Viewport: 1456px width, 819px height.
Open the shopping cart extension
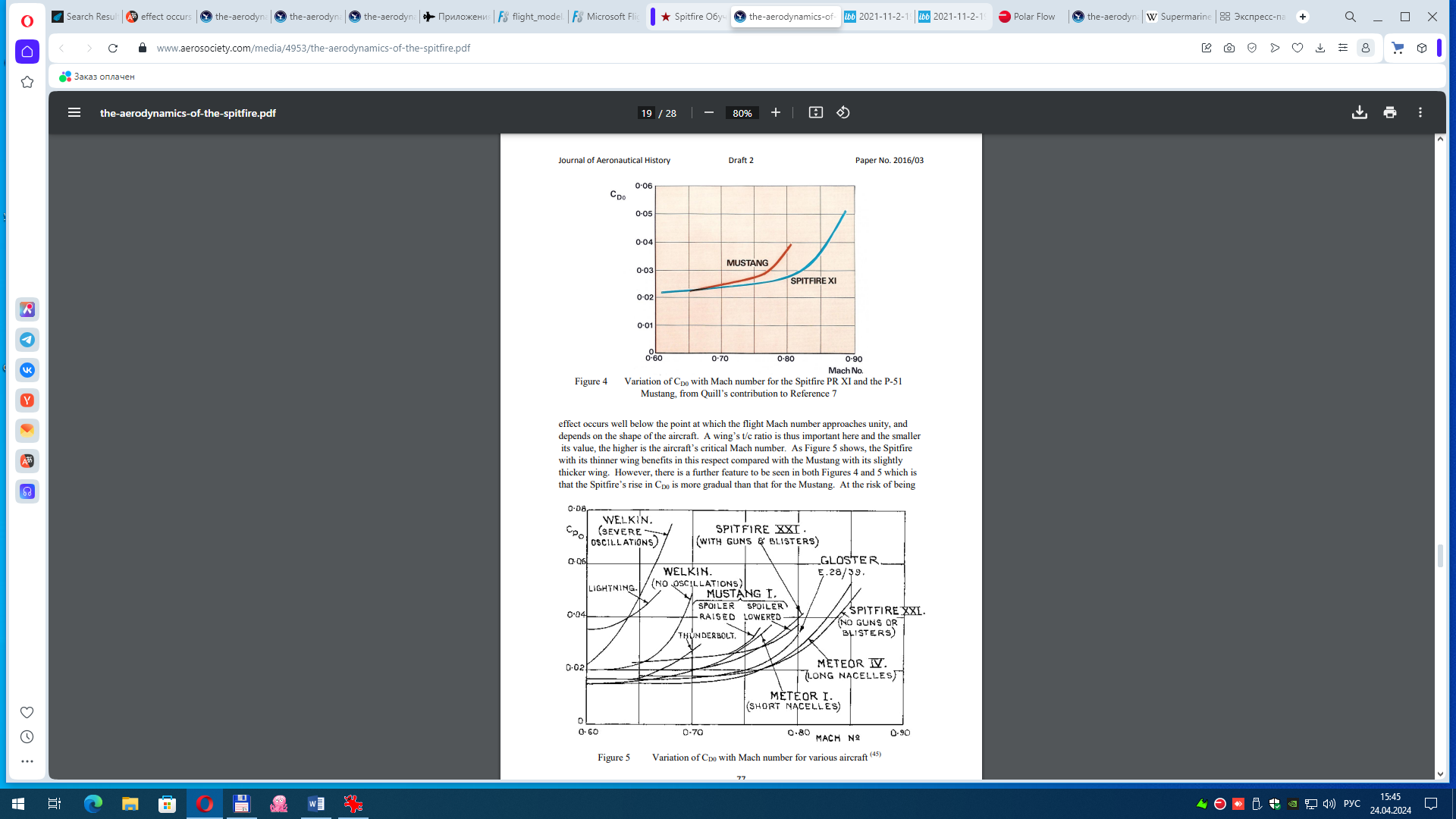coord(1398,48)
